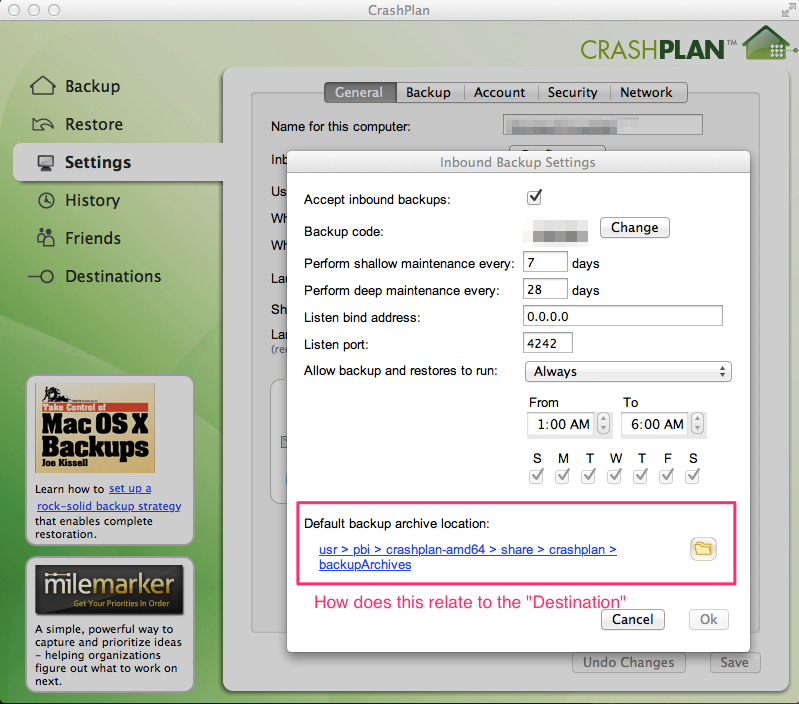The image size is (799, 704).
Task: Toggle Sunday checkbox under first S
Action: point(536,476)
